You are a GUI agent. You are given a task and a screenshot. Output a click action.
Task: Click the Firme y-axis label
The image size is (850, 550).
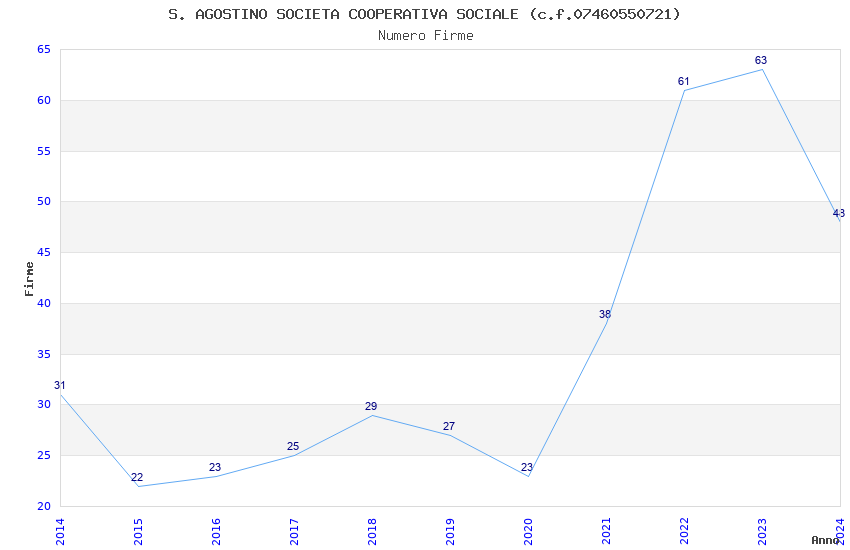29,279
